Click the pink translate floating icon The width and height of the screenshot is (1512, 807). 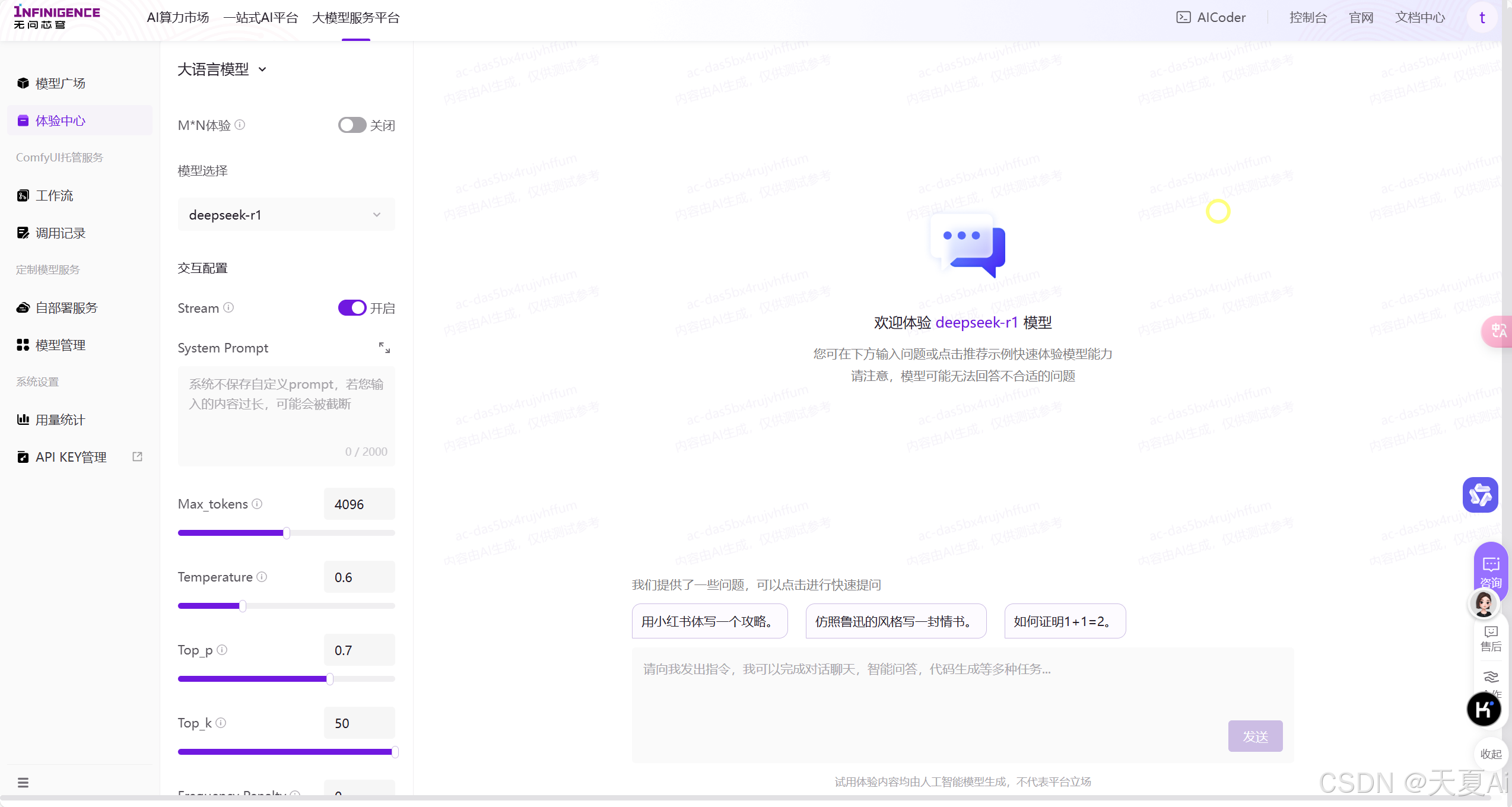(x=1497, y=331)
